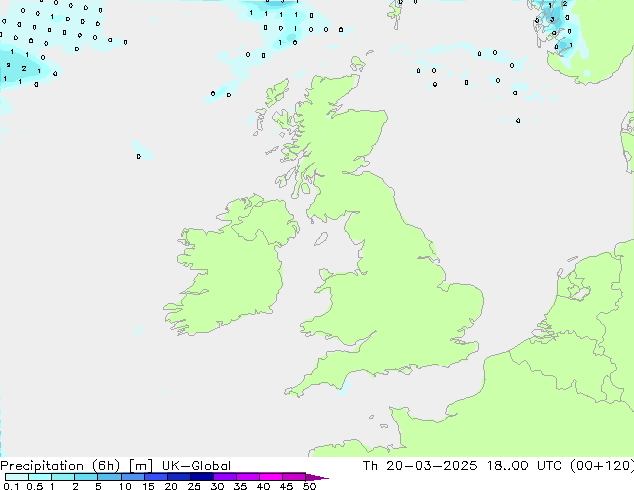Click the legend value label '30'
Screen dimensions: 634x490
coord(217,486)
